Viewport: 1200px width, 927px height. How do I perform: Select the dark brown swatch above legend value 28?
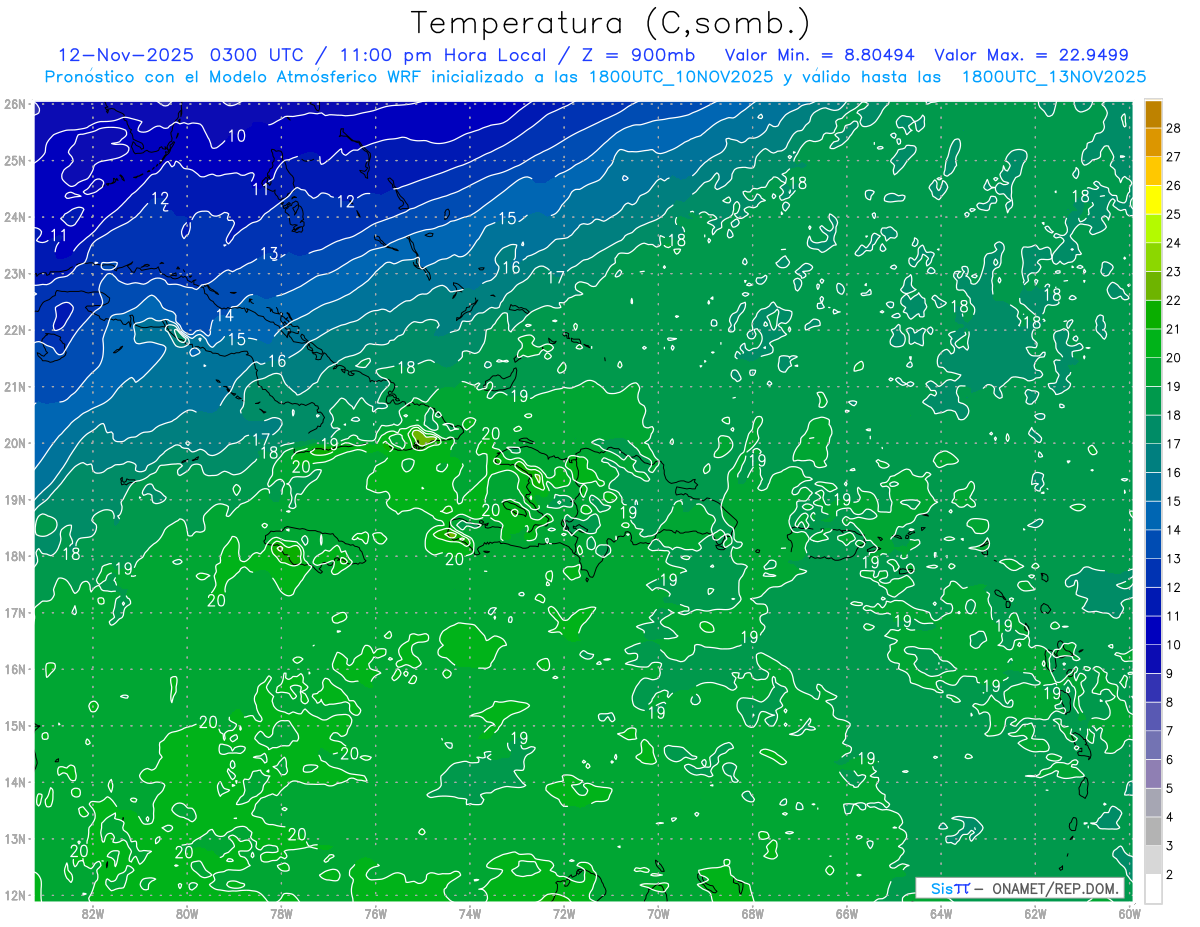click(x=1153, y=114)
